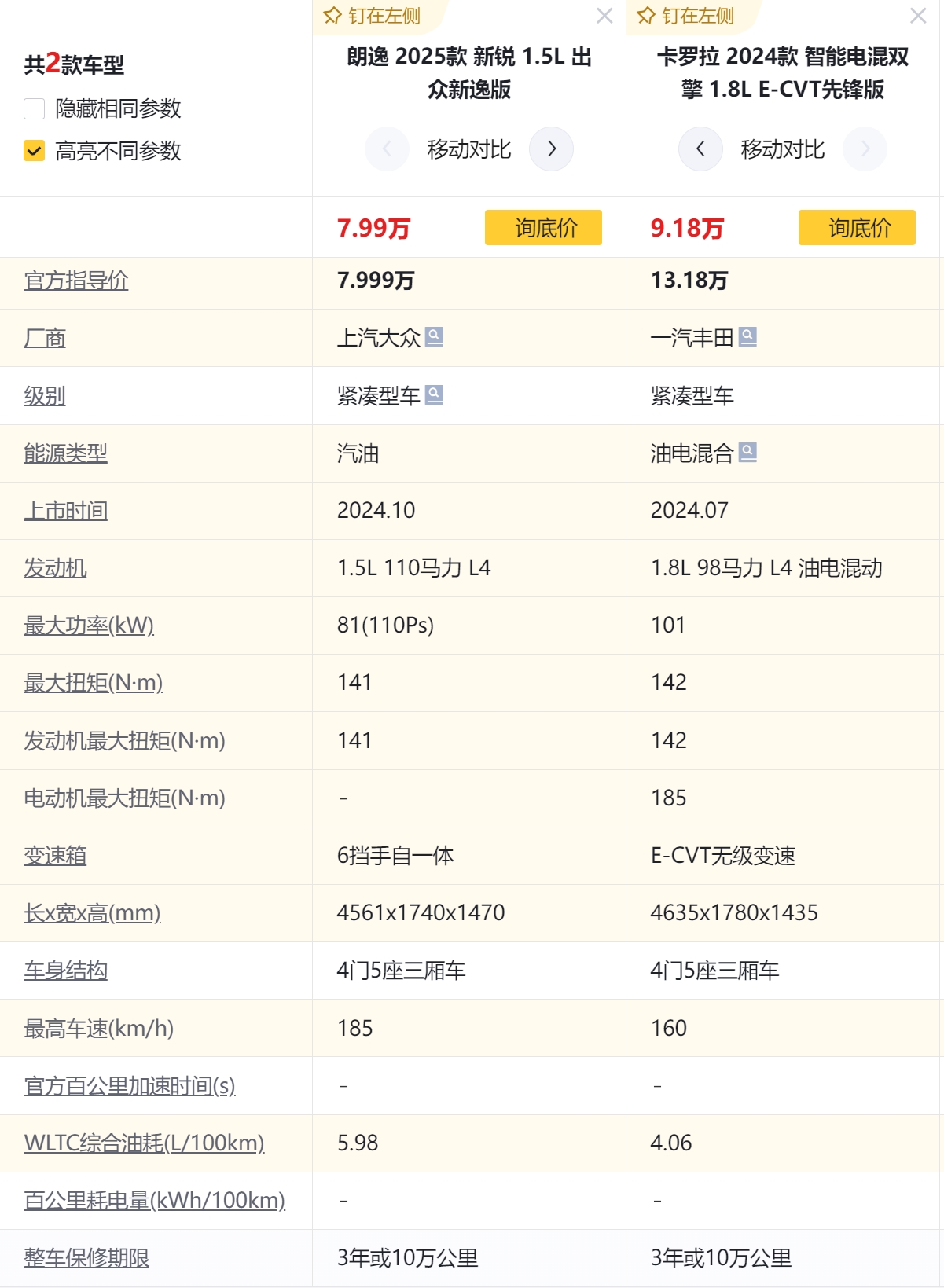Open 车身结构 parameter link

[x=66, y=971]
